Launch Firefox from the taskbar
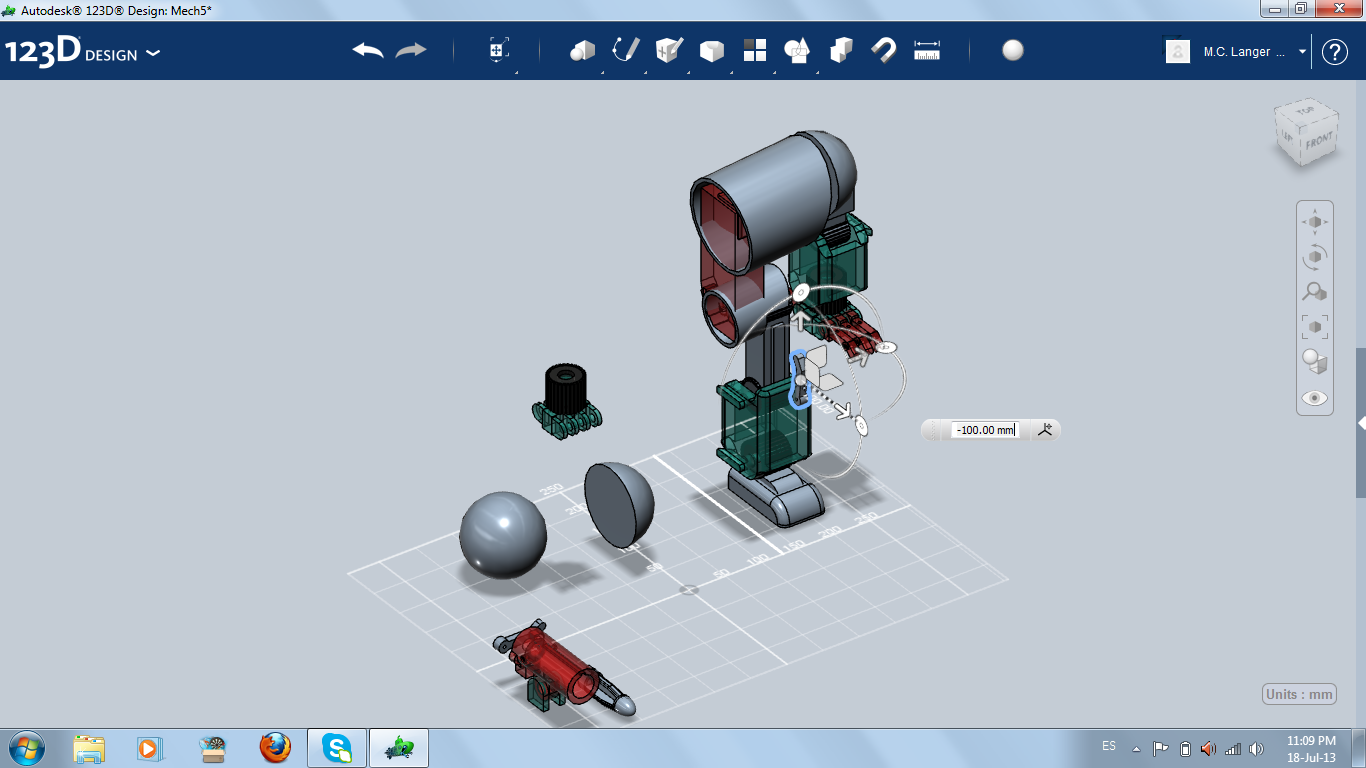 click(275, 748)
